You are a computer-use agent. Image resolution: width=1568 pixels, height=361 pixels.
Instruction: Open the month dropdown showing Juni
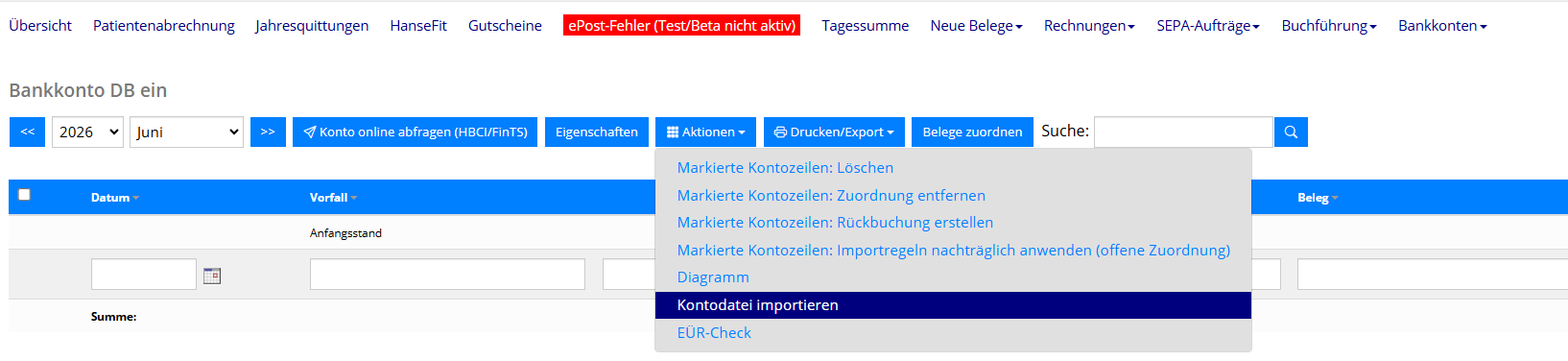click(186, 132)
